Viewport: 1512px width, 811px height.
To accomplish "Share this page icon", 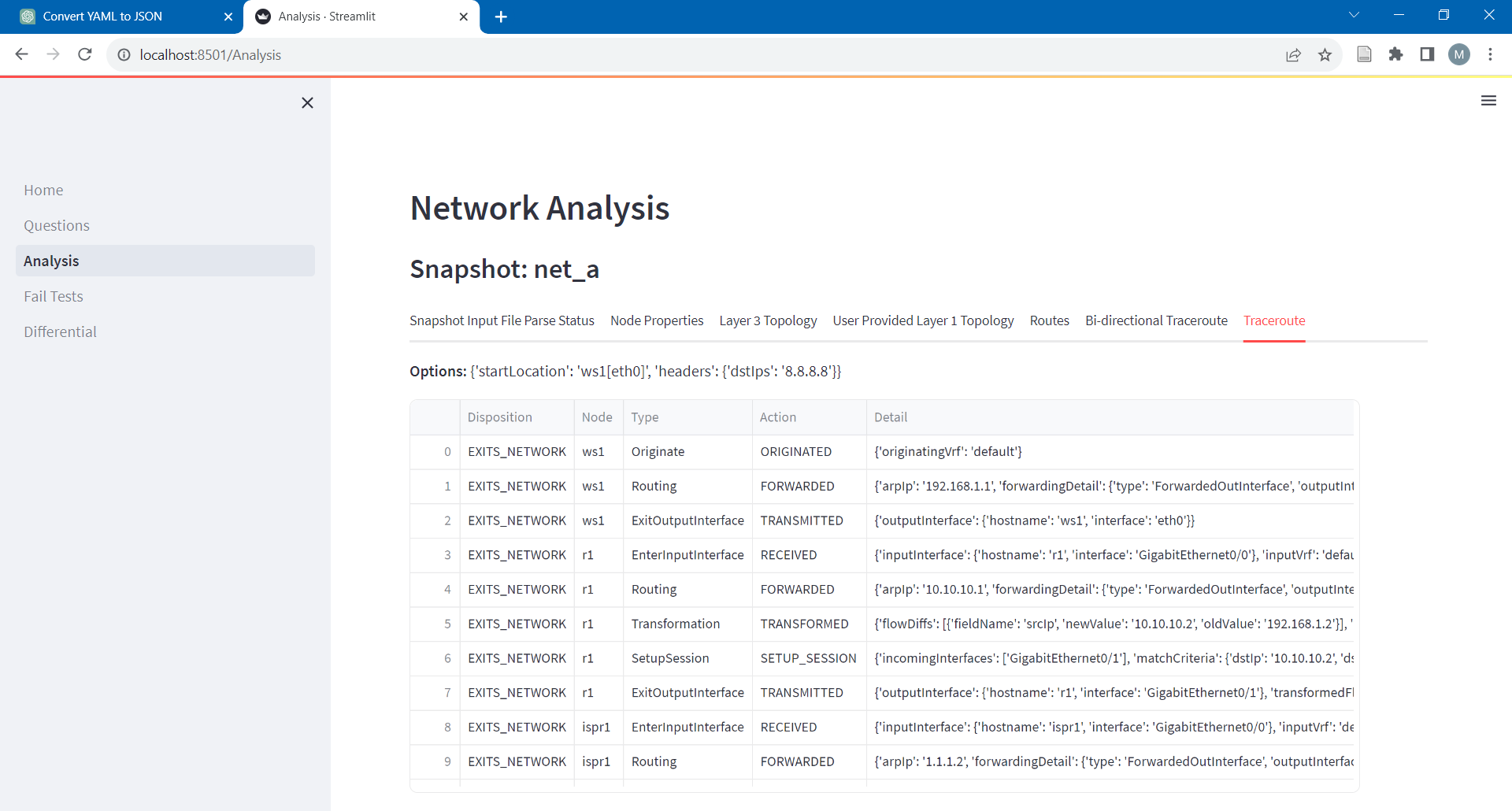I will (x=1293, y=54).
